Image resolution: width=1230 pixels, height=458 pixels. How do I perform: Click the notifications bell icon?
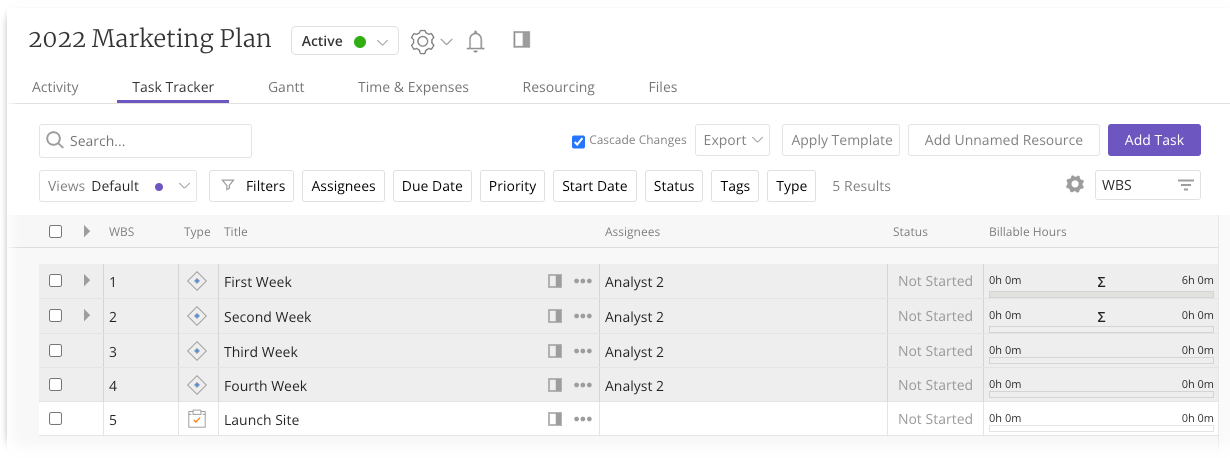[x=476, y=41]
